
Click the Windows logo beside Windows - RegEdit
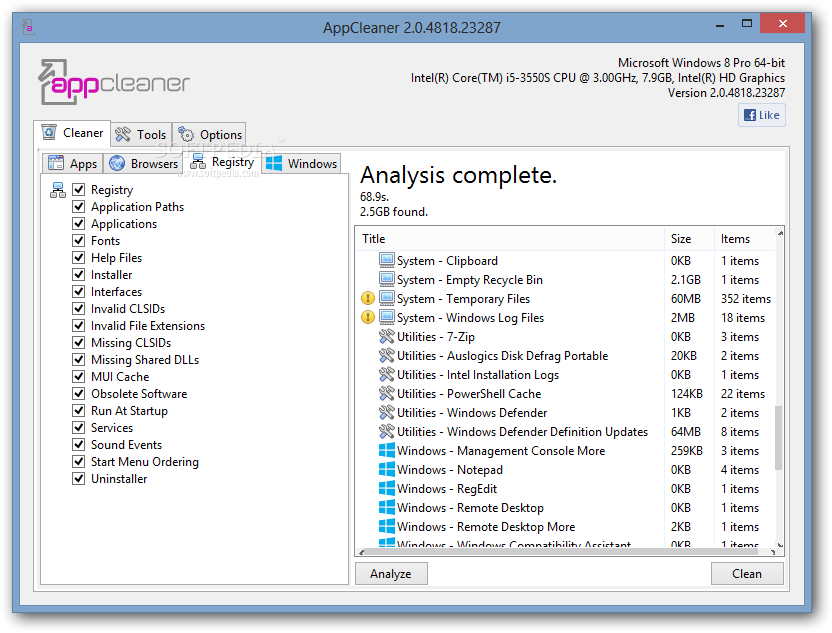(387, 489)
